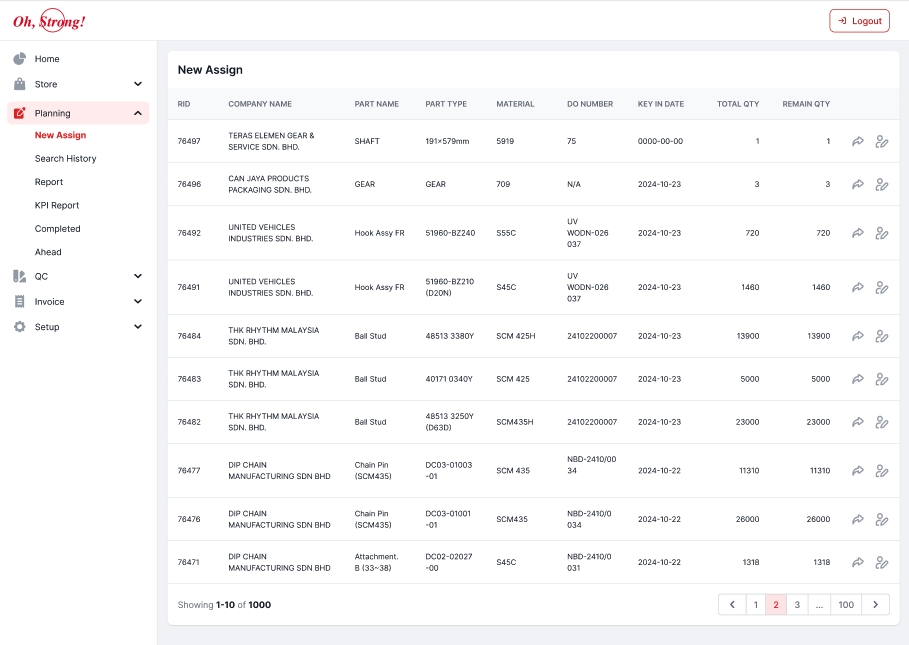The width and height of the screenshot is (909, 645).
Task: Collapse the Planning section chevron
Action: coord(138,114)
